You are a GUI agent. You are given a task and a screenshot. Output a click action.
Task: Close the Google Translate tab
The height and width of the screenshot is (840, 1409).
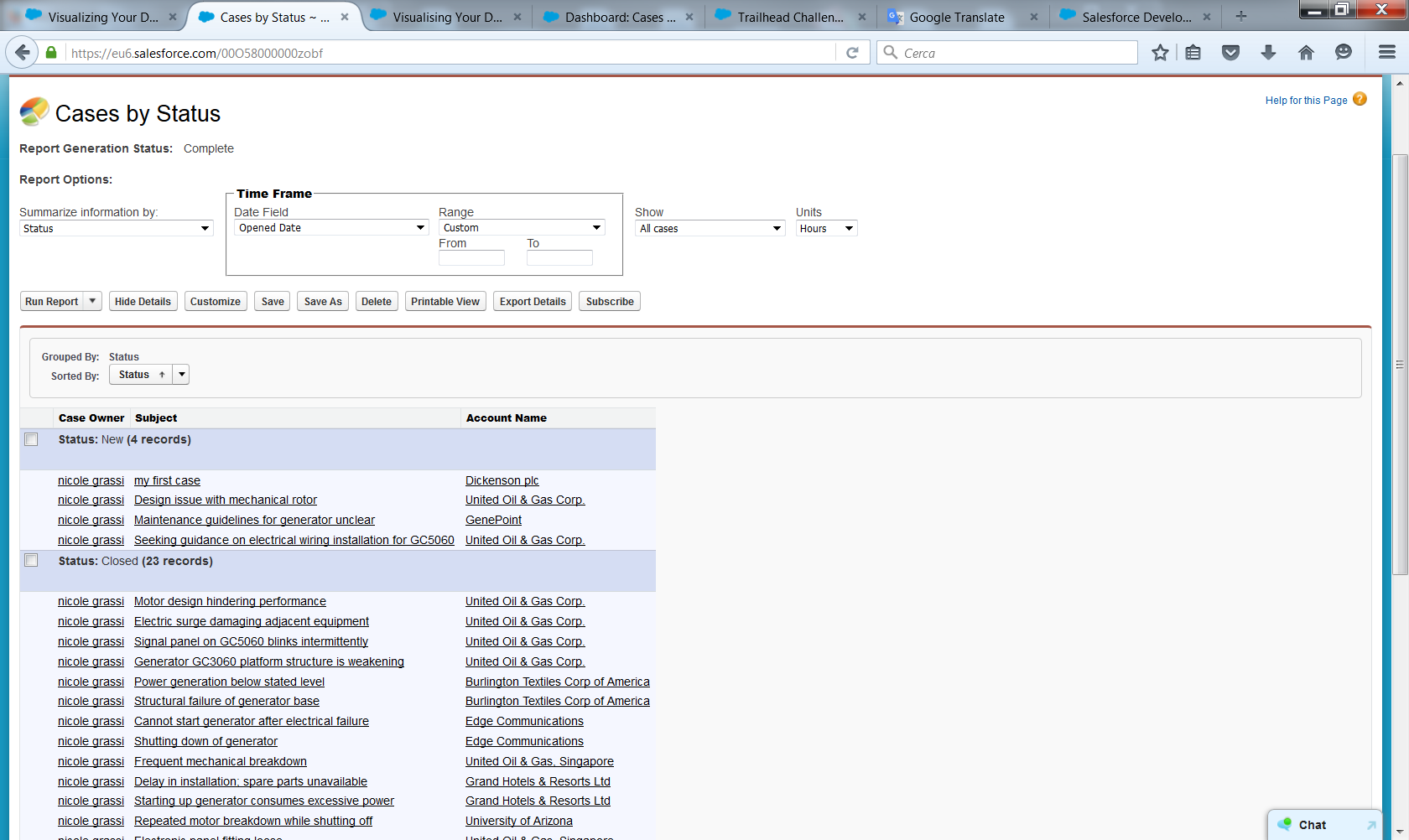[1034, 17]
